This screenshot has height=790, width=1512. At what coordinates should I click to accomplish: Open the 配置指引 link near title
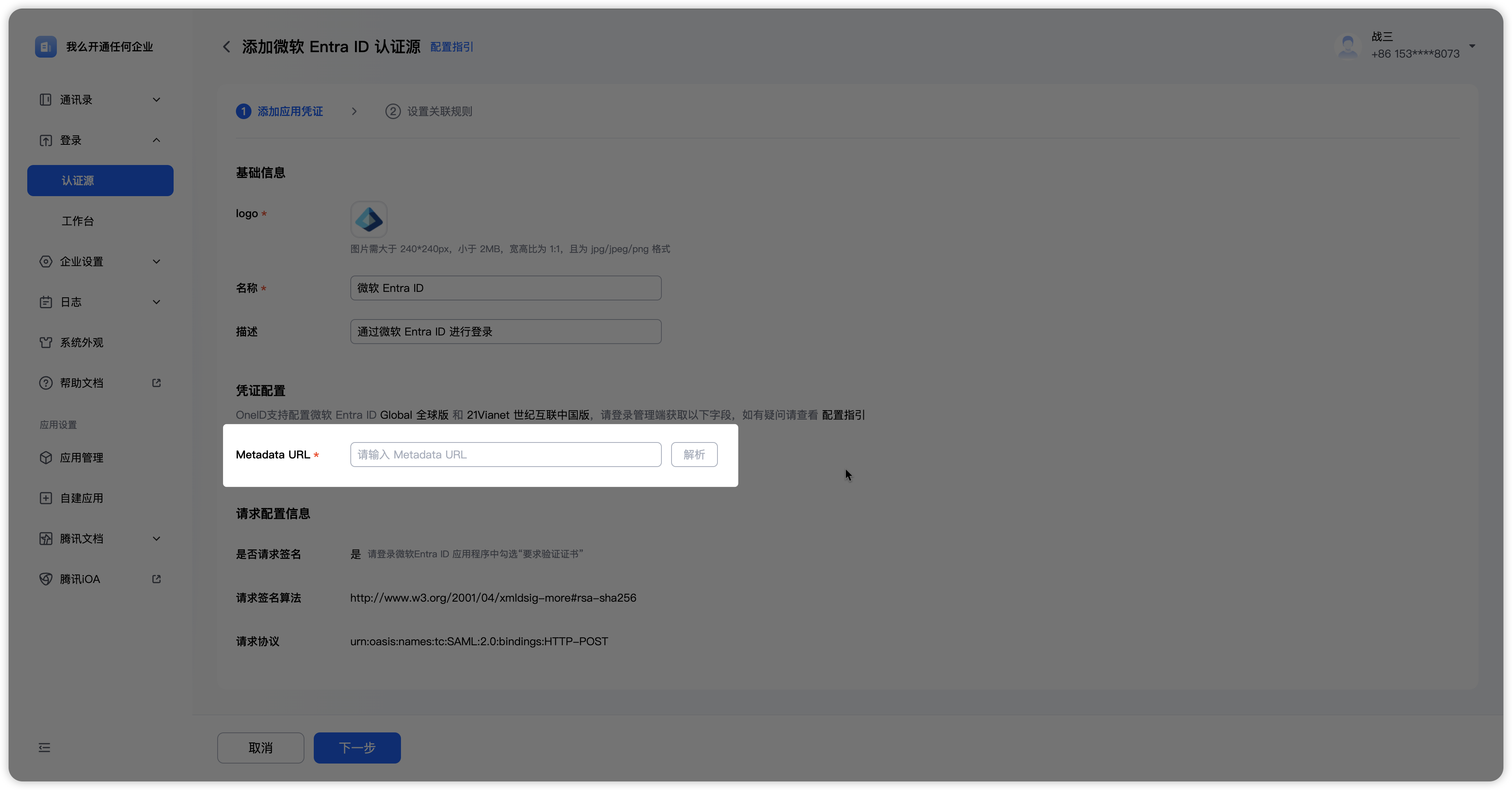click(451, 47)
